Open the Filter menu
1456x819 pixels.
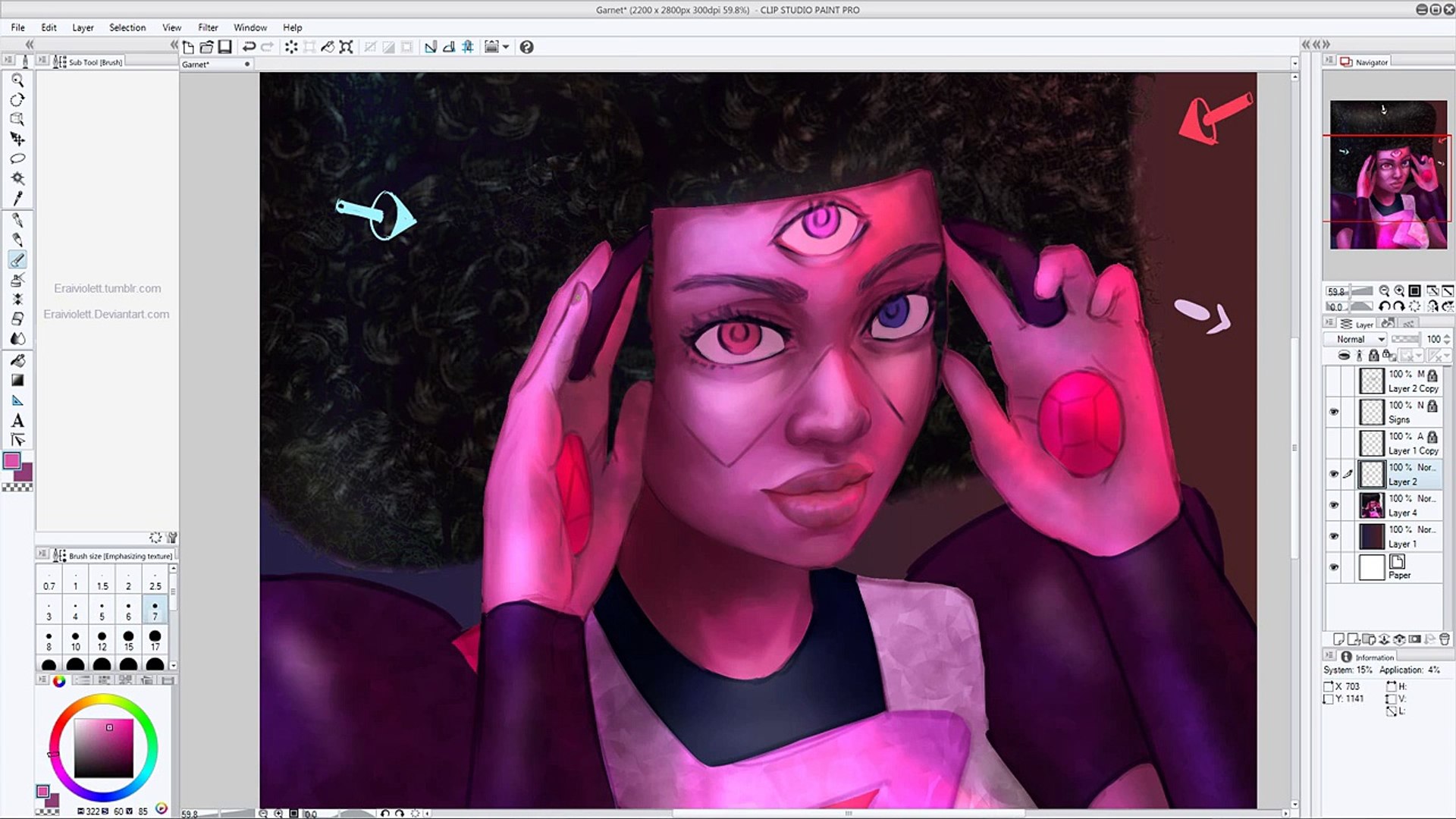click(x=208, y=27)
